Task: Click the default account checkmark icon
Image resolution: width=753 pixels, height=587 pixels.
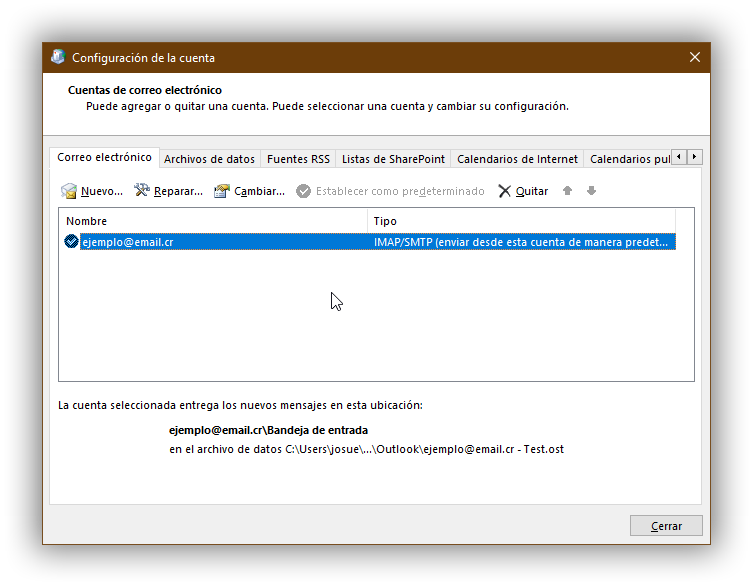Action: (x=71, y=241)
